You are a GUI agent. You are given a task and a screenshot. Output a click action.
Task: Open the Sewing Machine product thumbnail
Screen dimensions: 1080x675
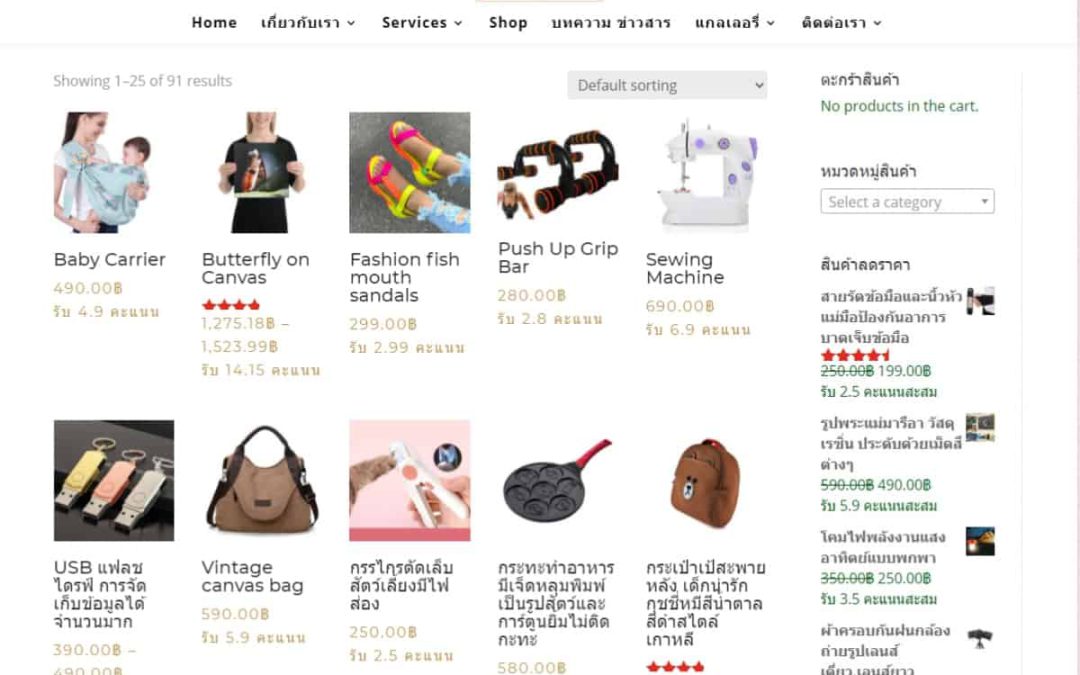coord(706,172)
